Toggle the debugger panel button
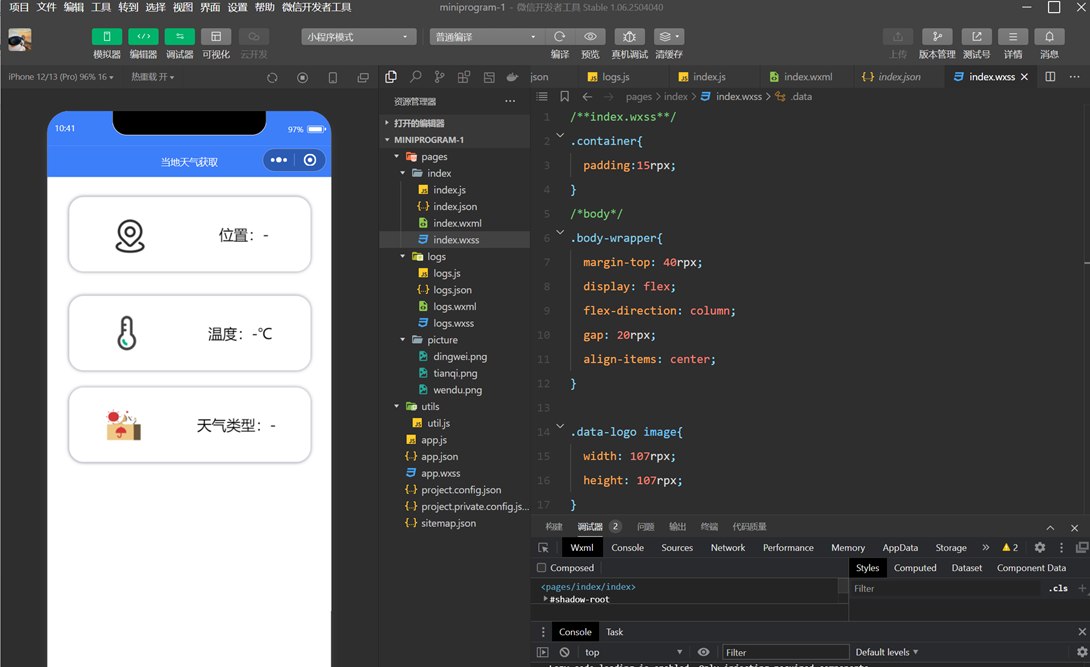Image resolution: width=1090 pixels, height=667 pixels. [180, 37]
